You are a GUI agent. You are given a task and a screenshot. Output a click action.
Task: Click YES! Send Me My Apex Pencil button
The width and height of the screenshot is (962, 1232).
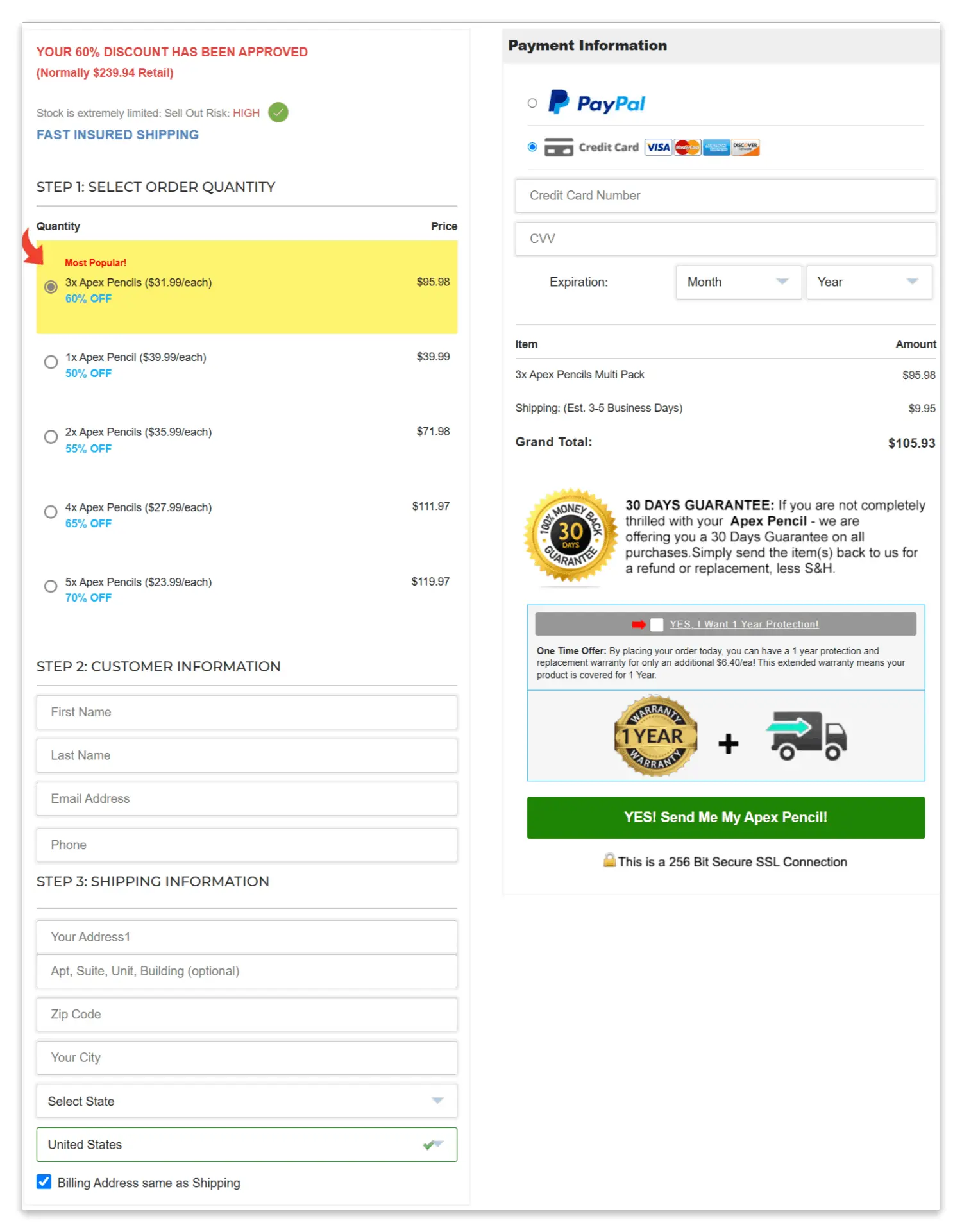(725, 818)
